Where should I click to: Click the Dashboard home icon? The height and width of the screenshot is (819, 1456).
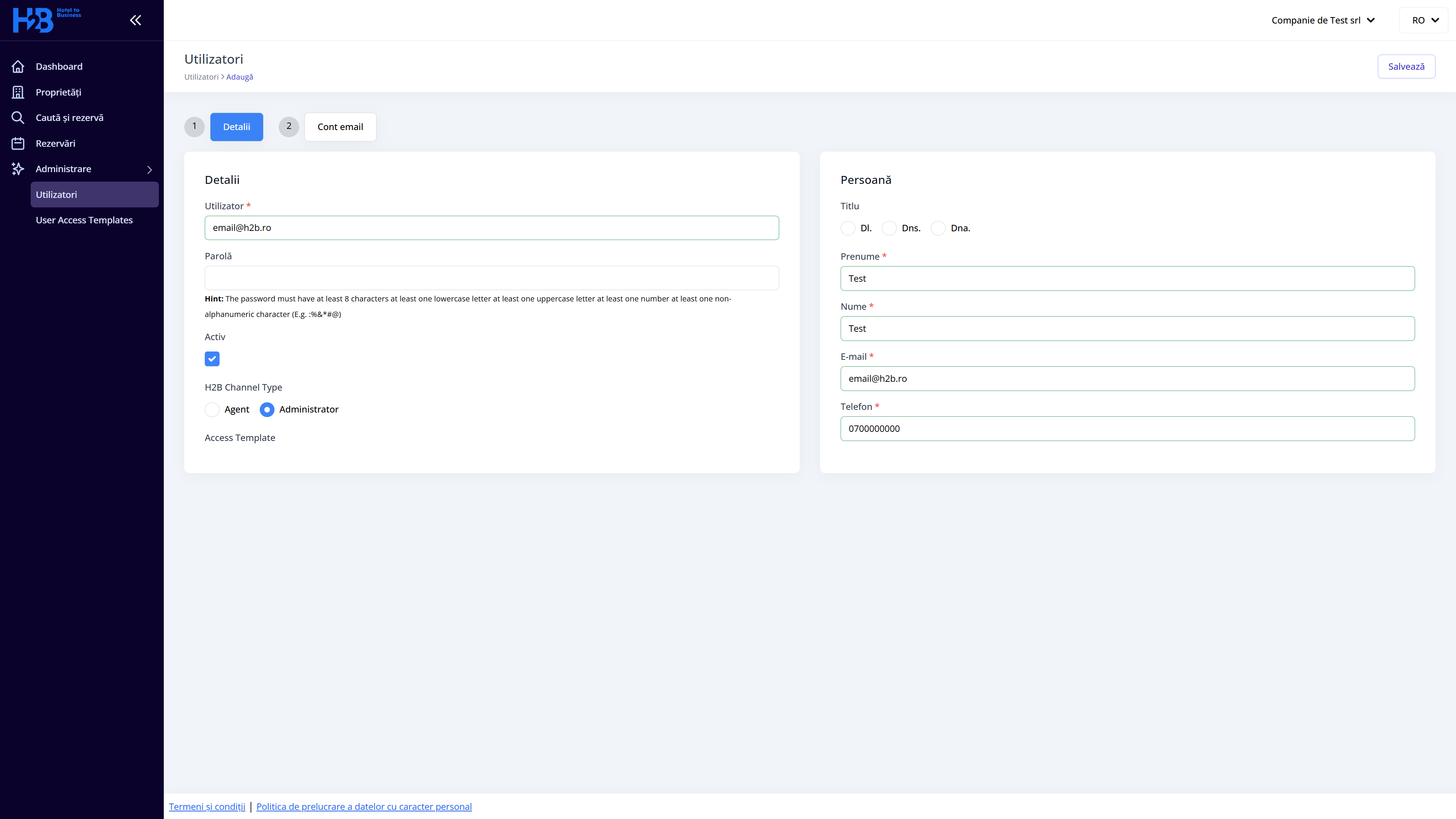18,67
